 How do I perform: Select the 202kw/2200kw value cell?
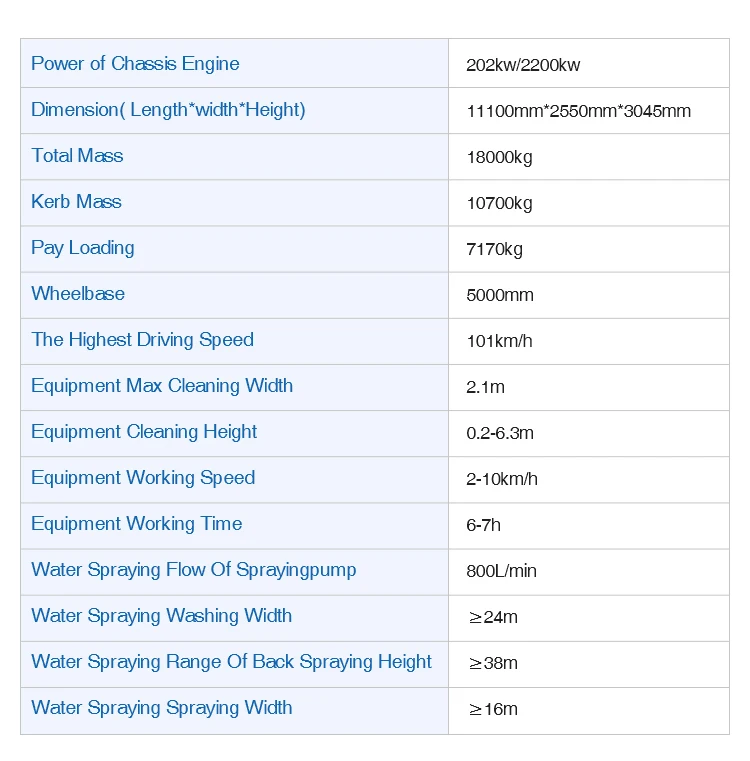(523, 66)
